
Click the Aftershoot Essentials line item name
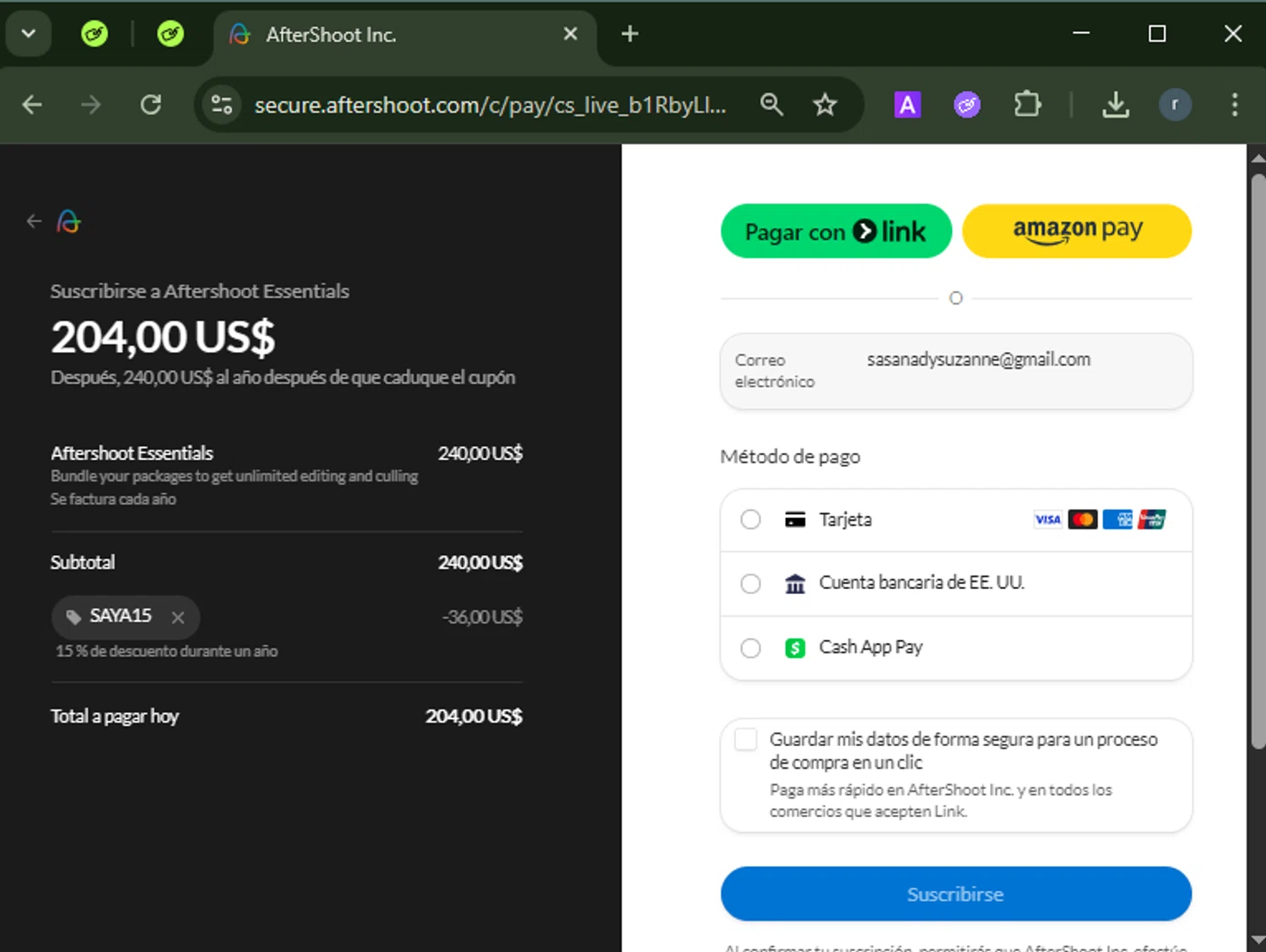(132, 453)
